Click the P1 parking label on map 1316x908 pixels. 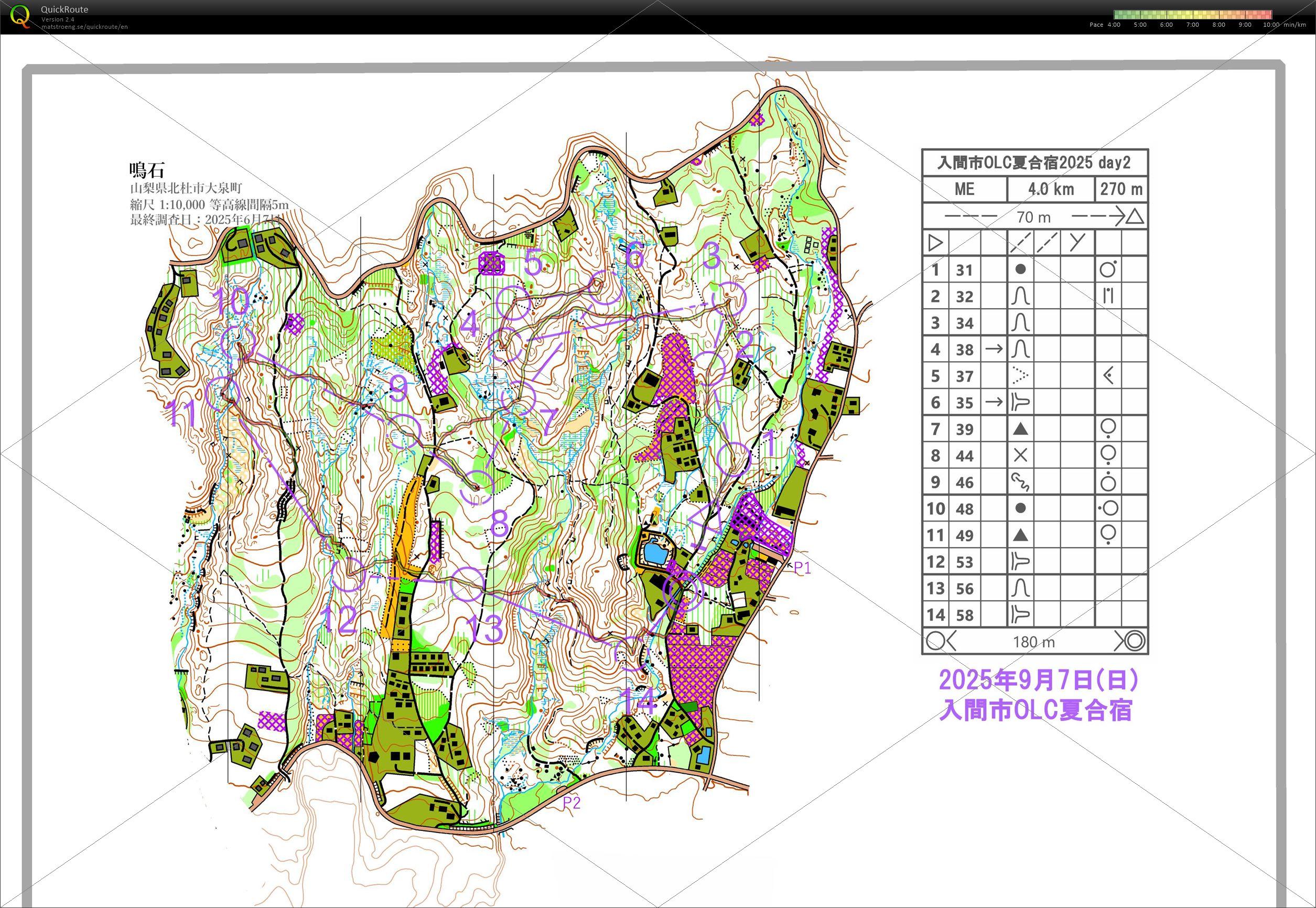[802, 567]
